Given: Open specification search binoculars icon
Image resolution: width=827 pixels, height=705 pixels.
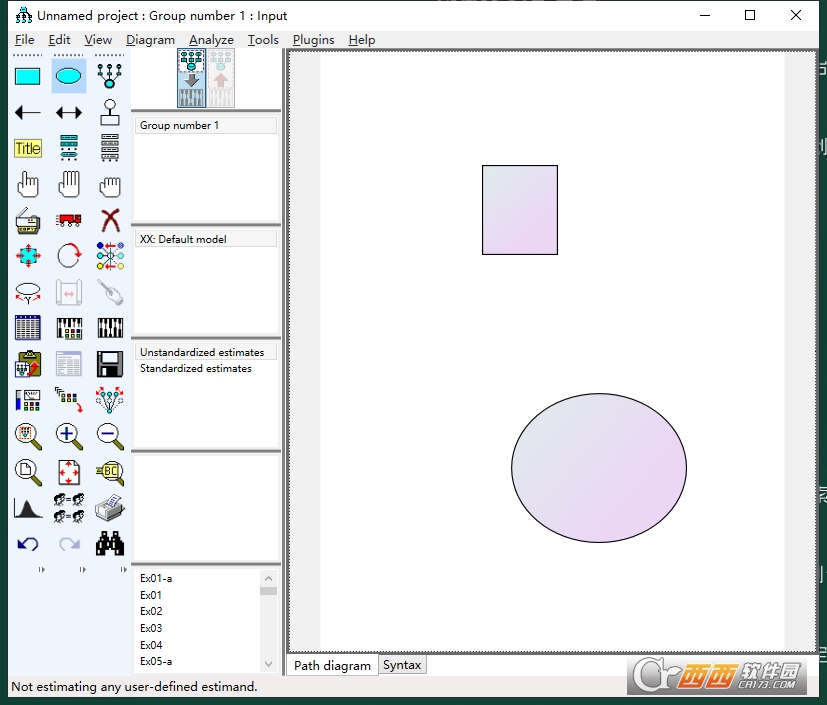Looking at the screenshot, I should (110, 544).
